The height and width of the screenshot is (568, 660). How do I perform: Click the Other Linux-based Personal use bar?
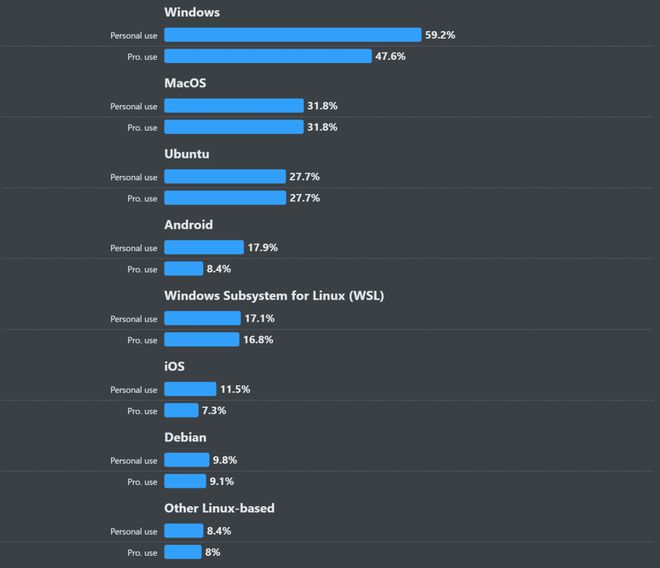tap(184, 531)
